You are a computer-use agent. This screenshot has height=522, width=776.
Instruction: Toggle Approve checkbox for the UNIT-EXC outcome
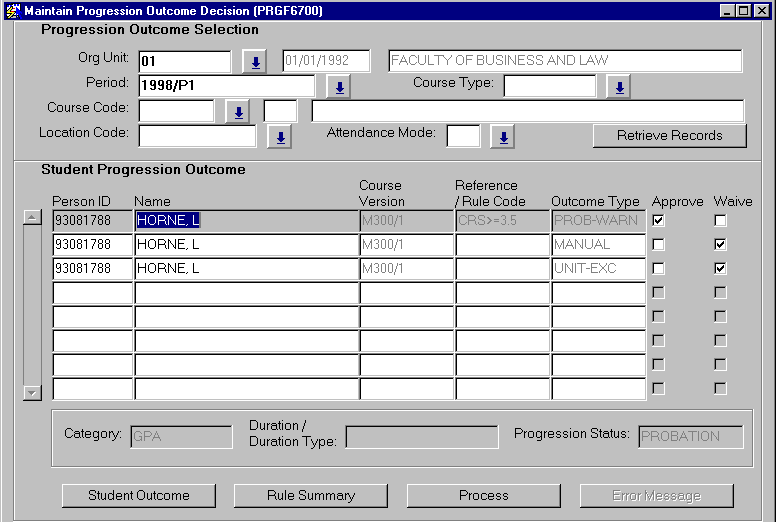[x=658, y=268]
